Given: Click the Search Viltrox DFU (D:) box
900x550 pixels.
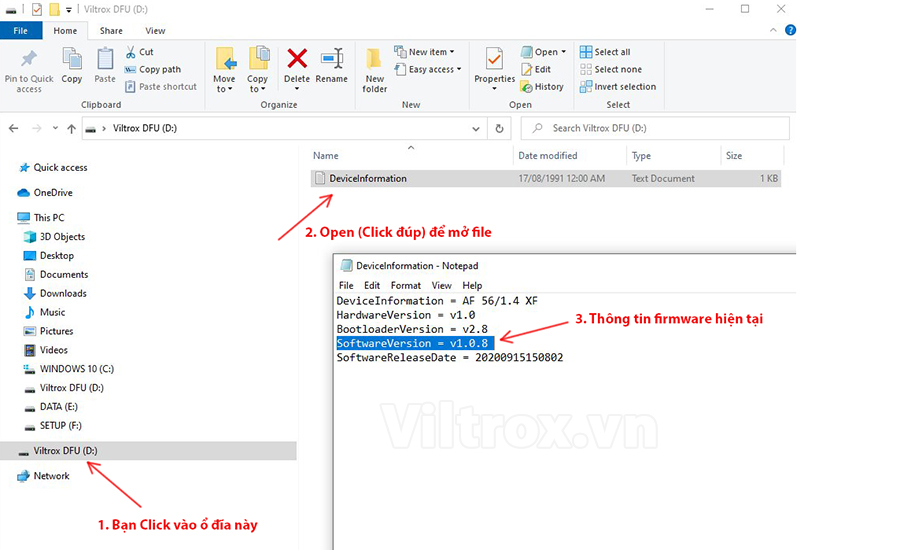Looking at the screenshot, I should click(x=655, y=129).
